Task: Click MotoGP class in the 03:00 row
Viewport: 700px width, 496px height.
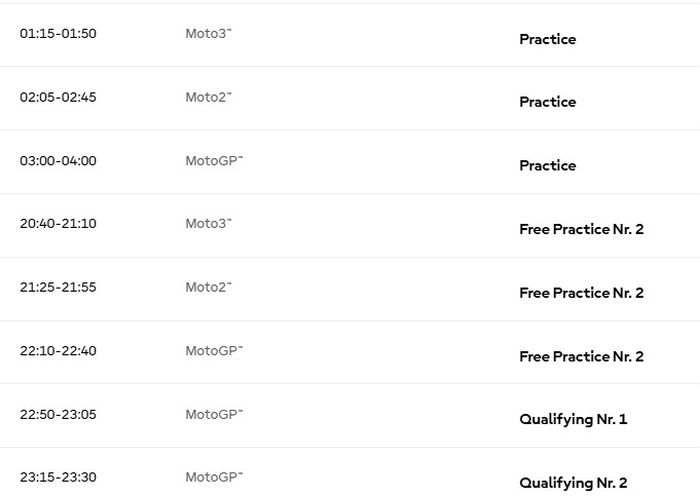Action: tap(214, 160)
